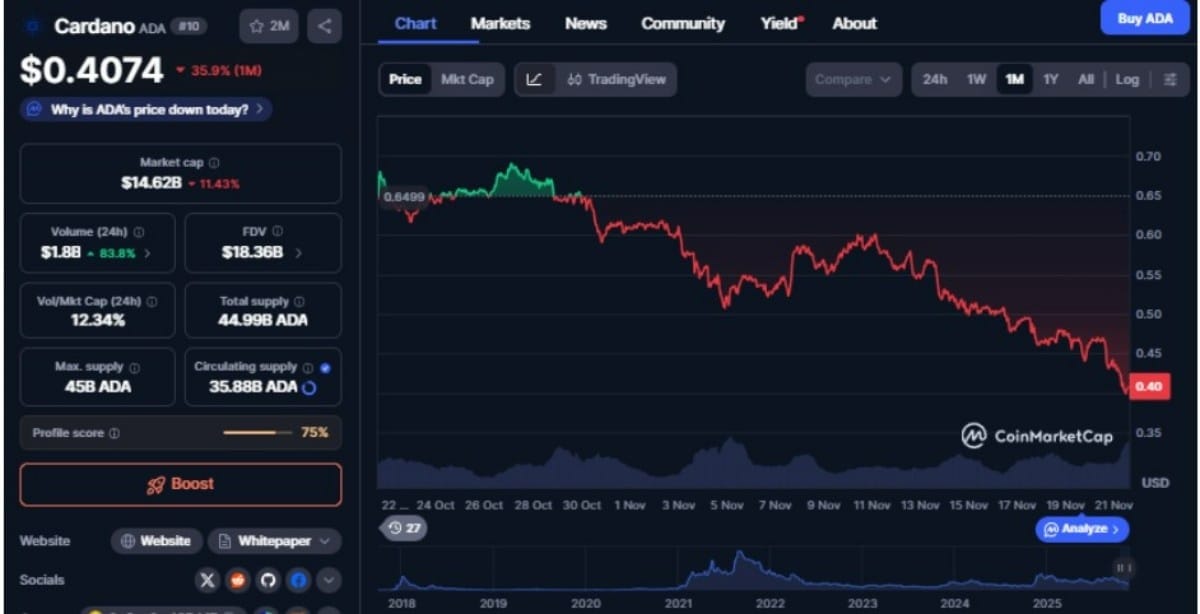
Task: Show Max. supply info icon
Action: [x=134, y=367]
